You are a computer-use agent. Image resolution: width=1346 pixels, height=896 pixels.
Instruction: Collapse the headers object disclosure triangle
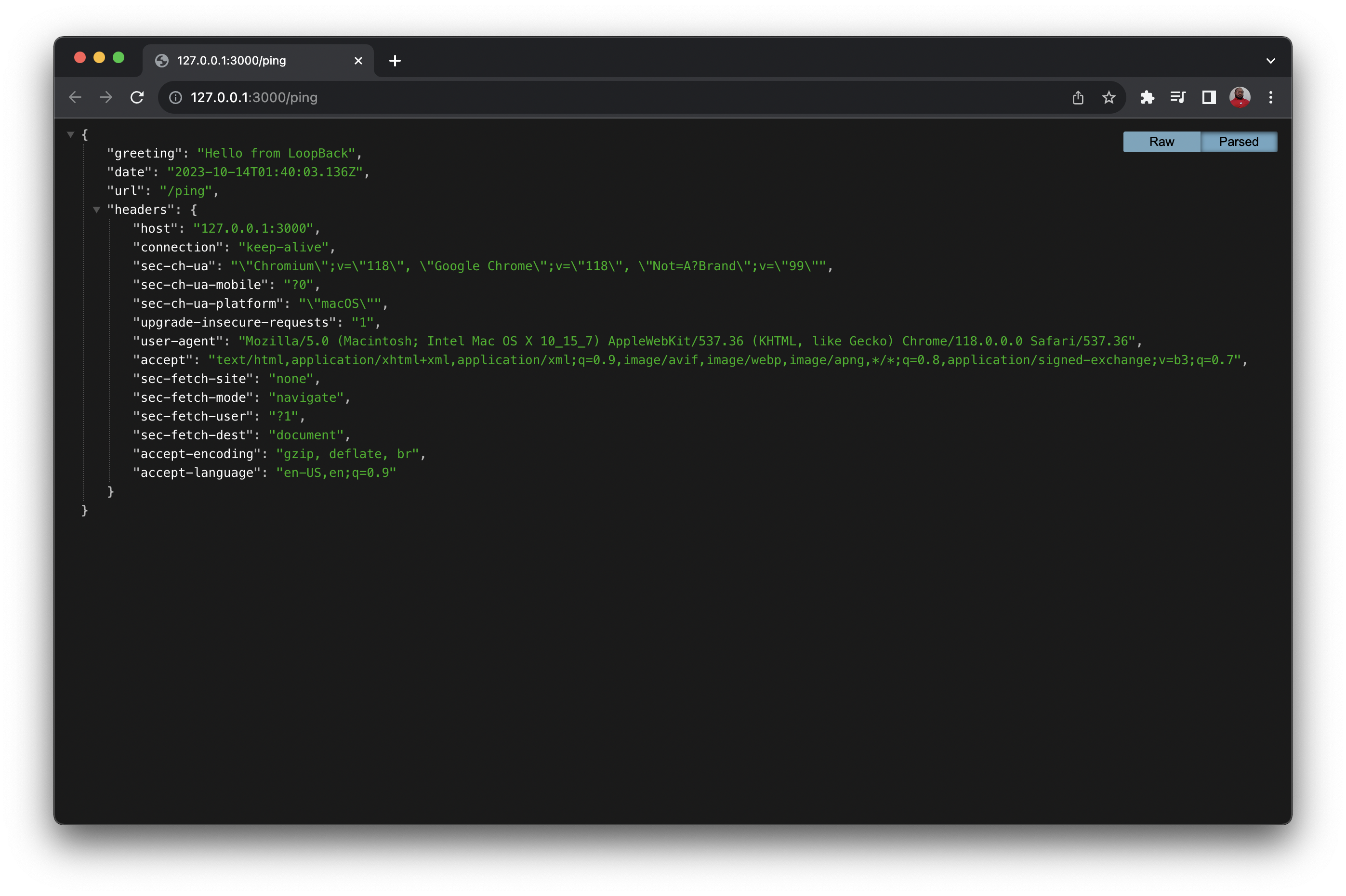pos(96,210)
